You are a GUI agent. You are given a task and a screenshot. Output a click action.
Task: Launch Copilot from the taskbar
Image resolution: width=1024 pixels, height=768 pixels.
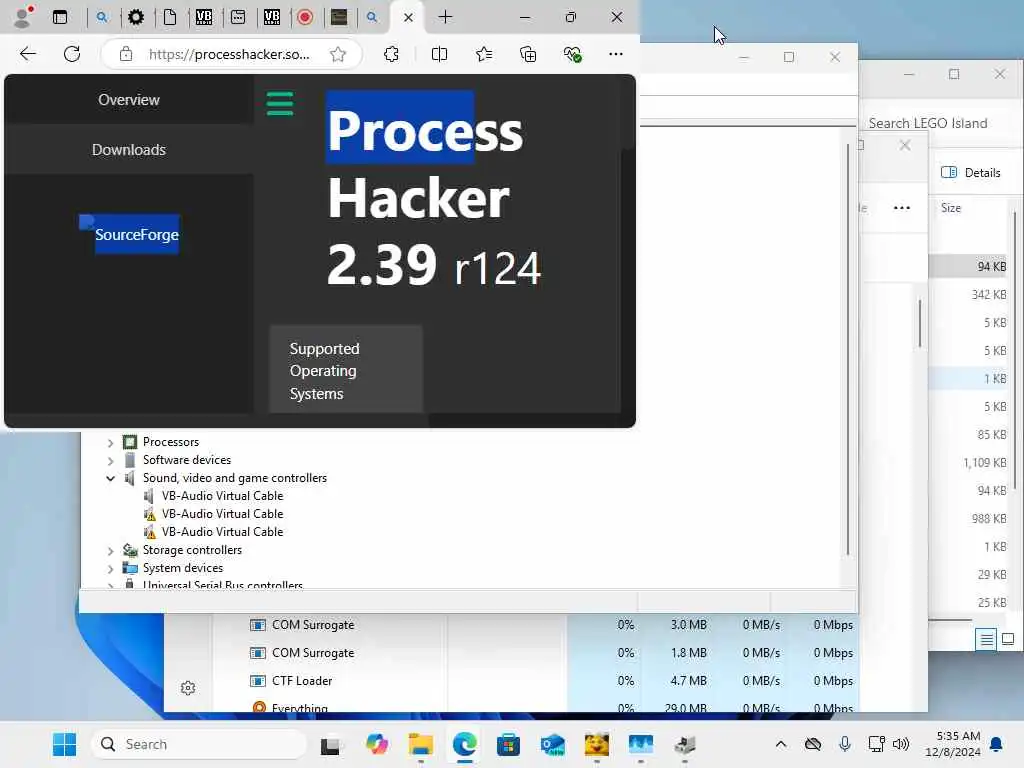(376, 744)
